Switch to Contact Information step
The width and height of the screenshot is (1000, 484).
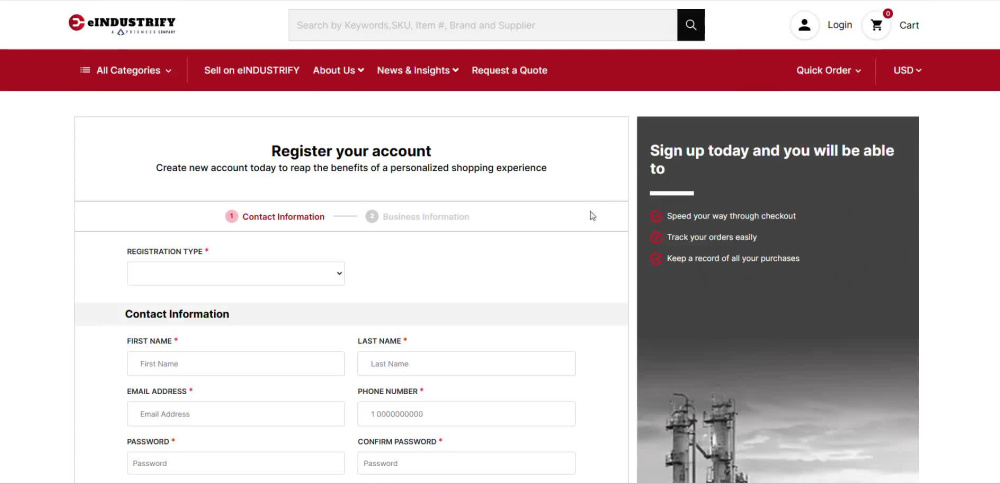[x=283, y=217]
